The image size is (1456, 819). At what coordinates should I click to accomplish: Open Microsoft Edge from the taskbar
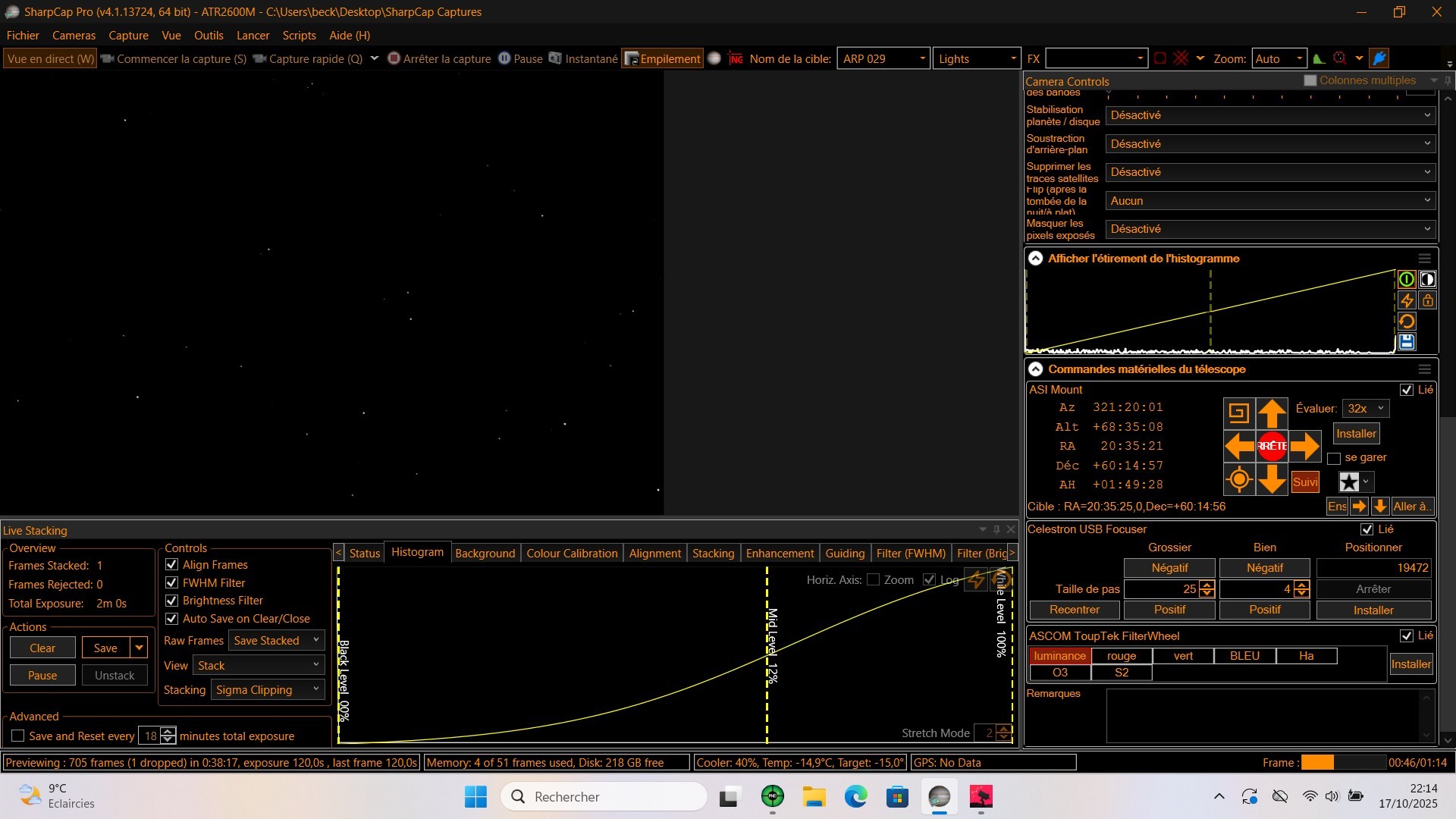coord(856,796)
